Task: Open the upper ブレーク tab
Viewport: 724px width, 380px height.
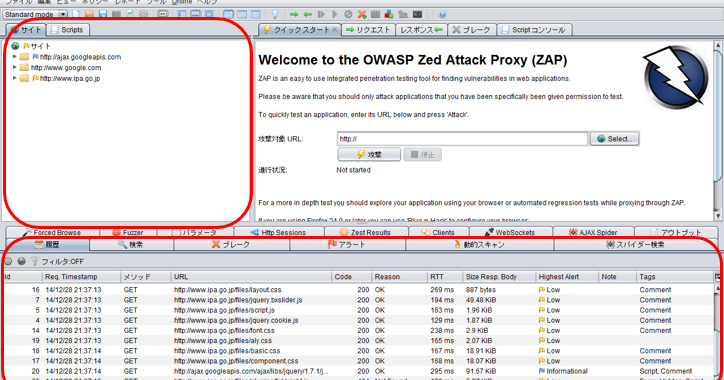Action: pos(471,30)
